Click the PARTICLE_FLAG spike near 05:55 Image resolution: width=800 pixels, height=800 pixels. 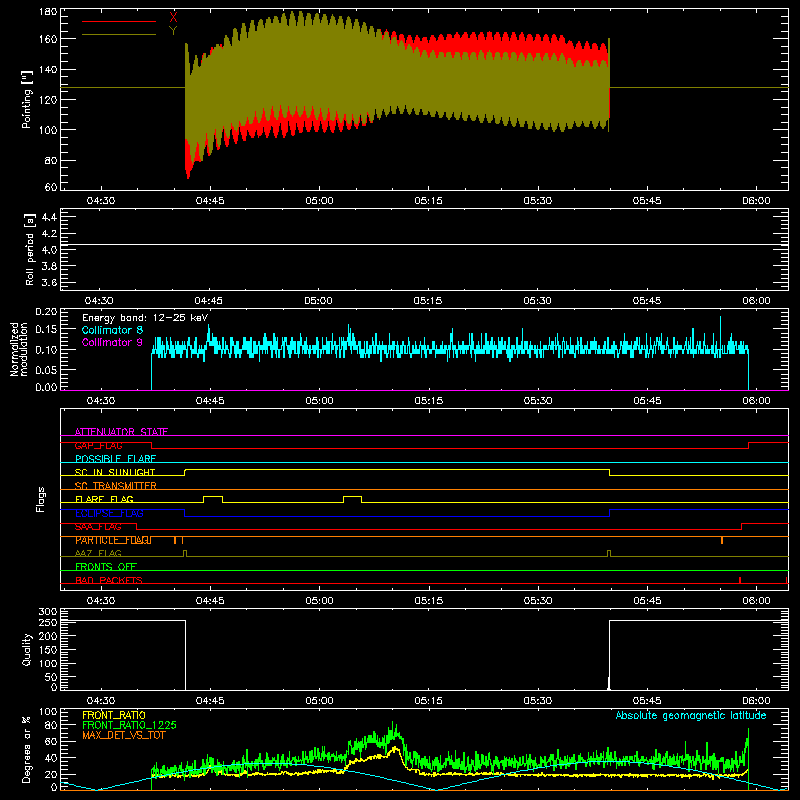(722, 540)
